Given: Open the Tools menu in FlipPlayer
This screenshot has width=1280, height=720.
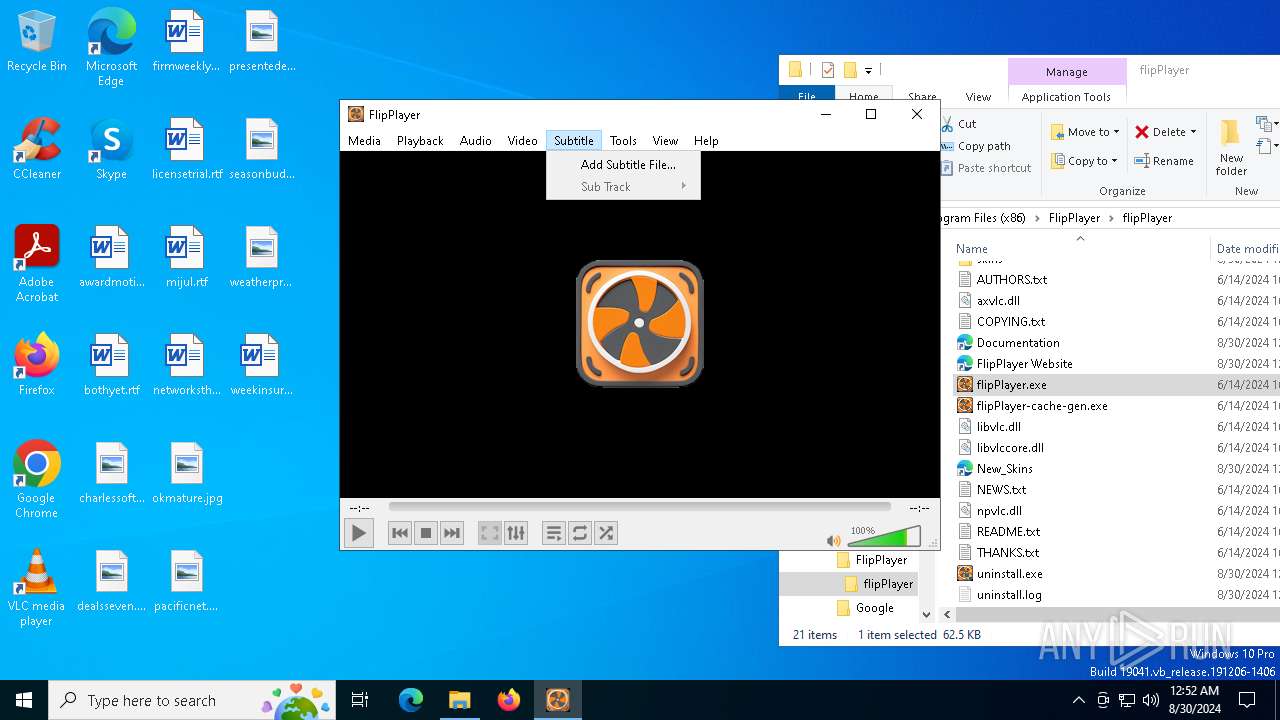Looking at the screenshot, I should pyautogui.click(x=623, y=141).
